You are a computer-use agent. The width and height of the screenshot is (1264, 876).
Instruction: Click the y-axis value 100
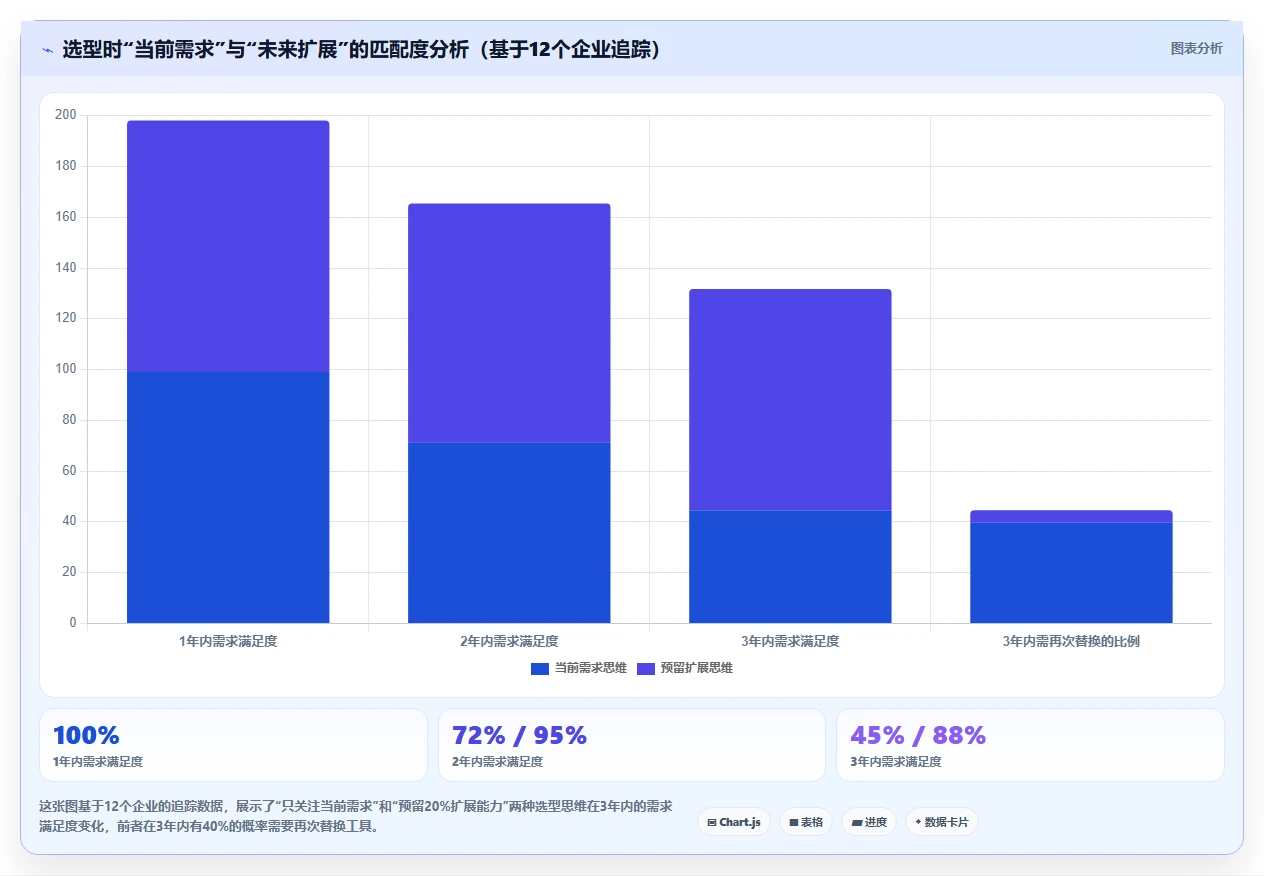[x=66, y=369]
